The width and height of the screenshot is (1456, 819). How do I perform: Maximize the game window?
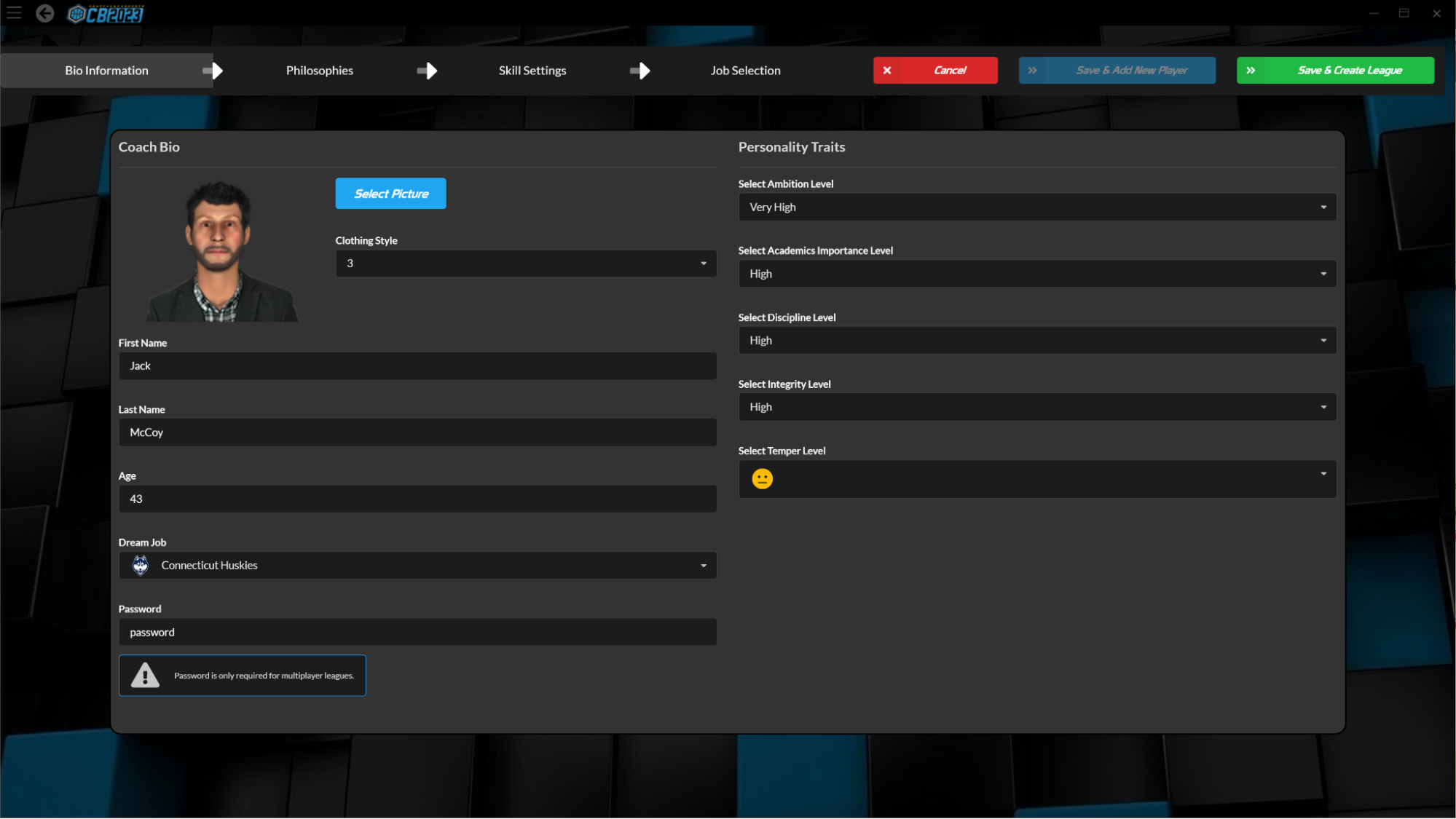[x=1404, y=13]
